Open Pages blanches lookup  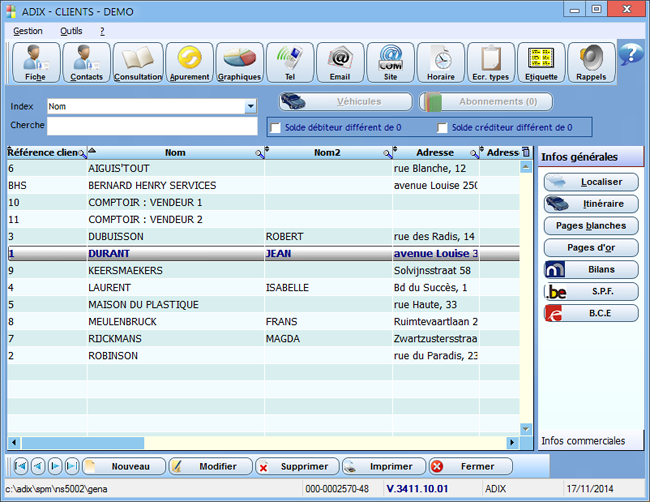click(x=591, y=226)
